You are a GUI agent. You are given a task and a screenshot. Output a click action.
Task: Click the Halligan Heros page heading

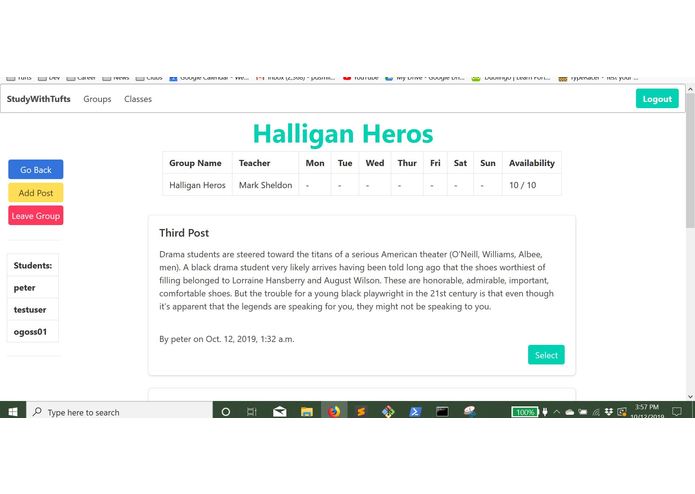point(343,134)
